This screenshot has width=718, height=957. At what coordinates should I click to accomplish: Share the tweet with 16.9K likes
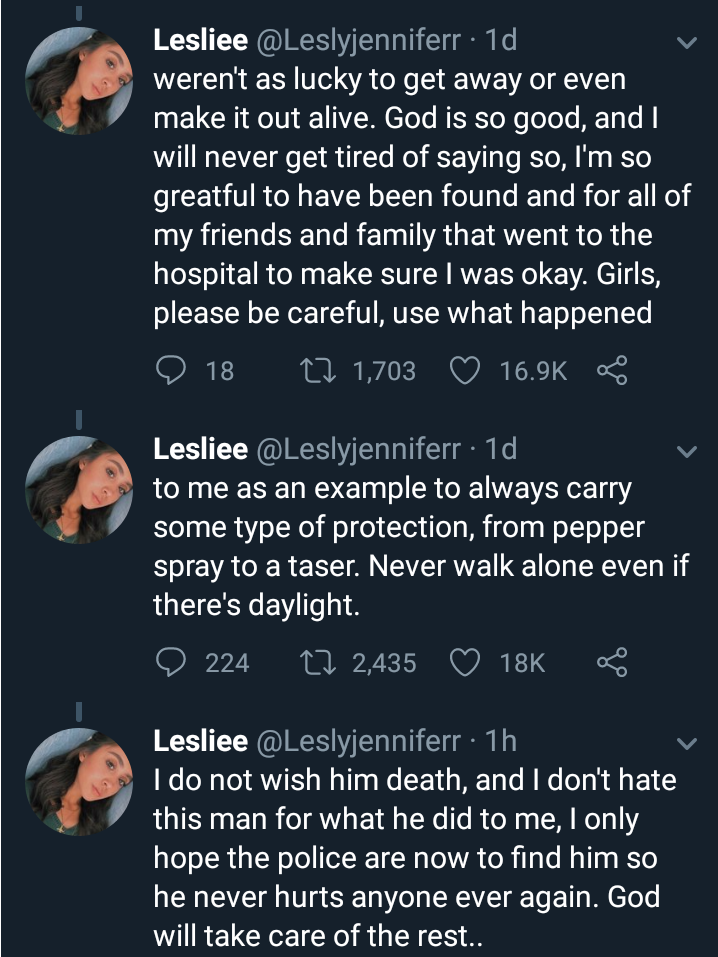(x=610, y=371)
